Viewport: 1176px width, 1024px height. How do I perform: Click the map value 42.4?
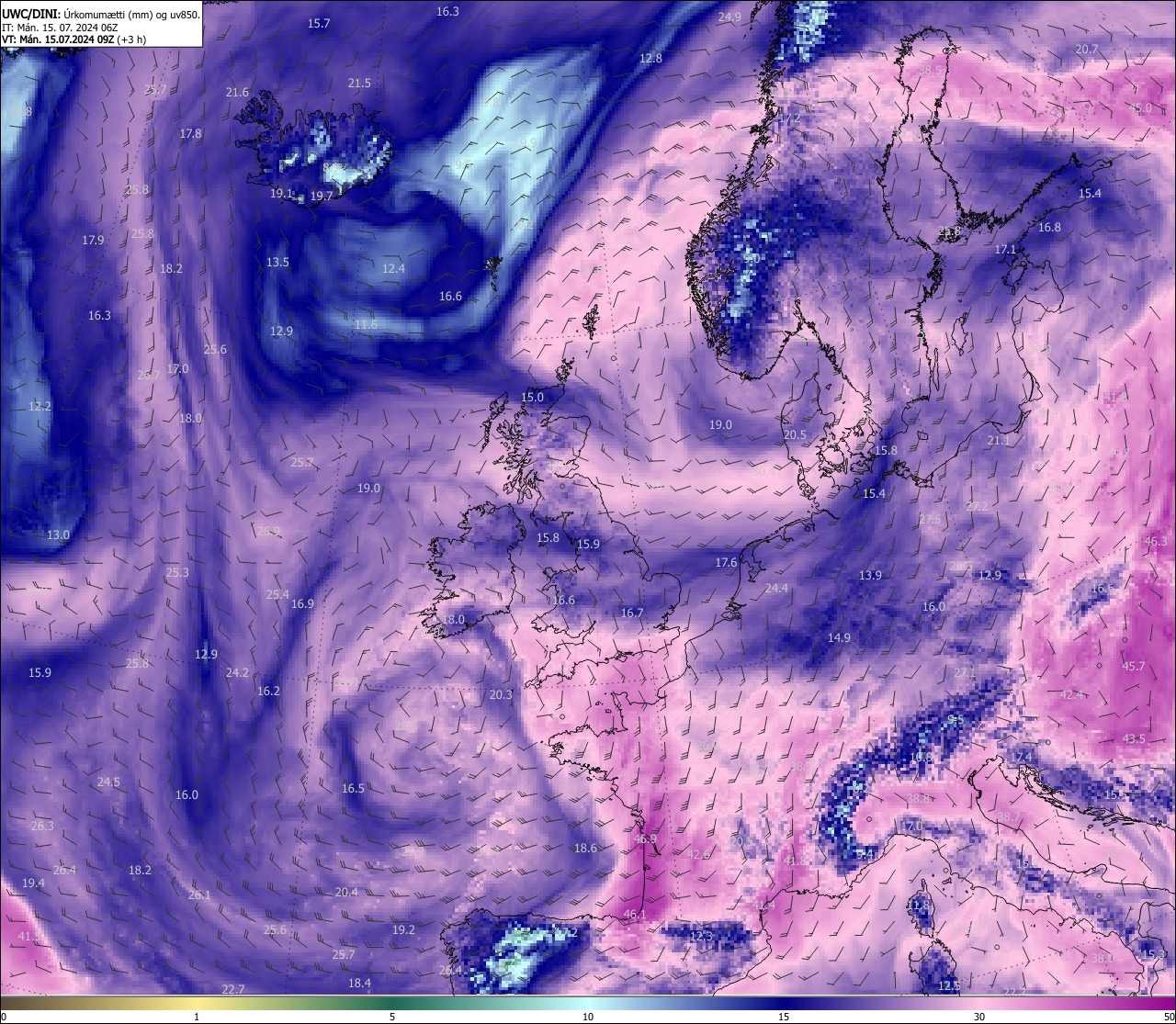point(1072,694)
